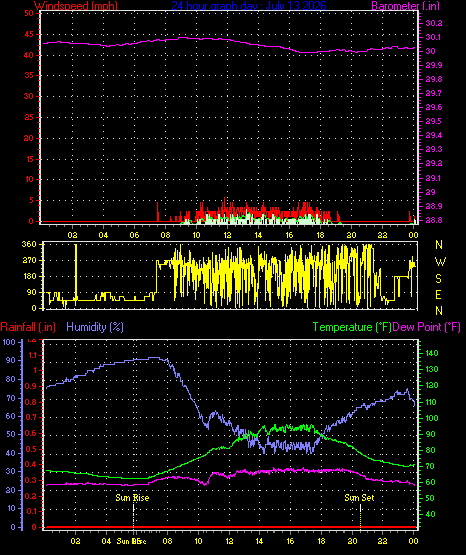Click hour 12 on windspeed chart time axis
Image resolution: width=466 pixels, height=555 pixels.
pyautogui.click(x=227, y=235)
